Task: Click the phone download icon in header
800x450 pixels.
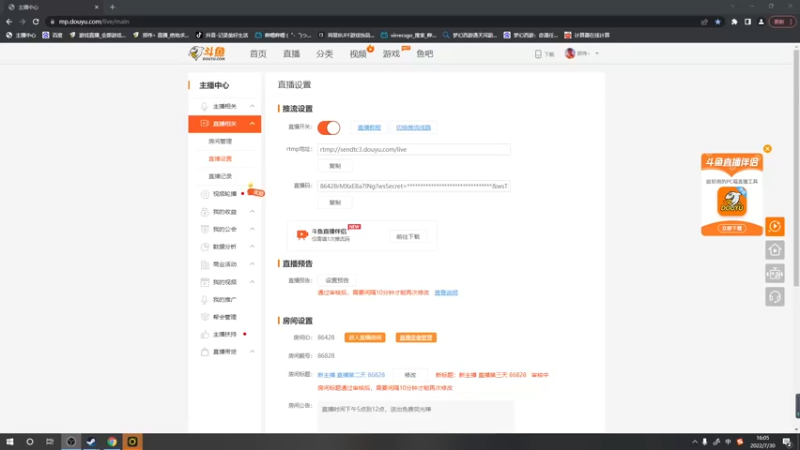Action: click(x=538, y=54)
